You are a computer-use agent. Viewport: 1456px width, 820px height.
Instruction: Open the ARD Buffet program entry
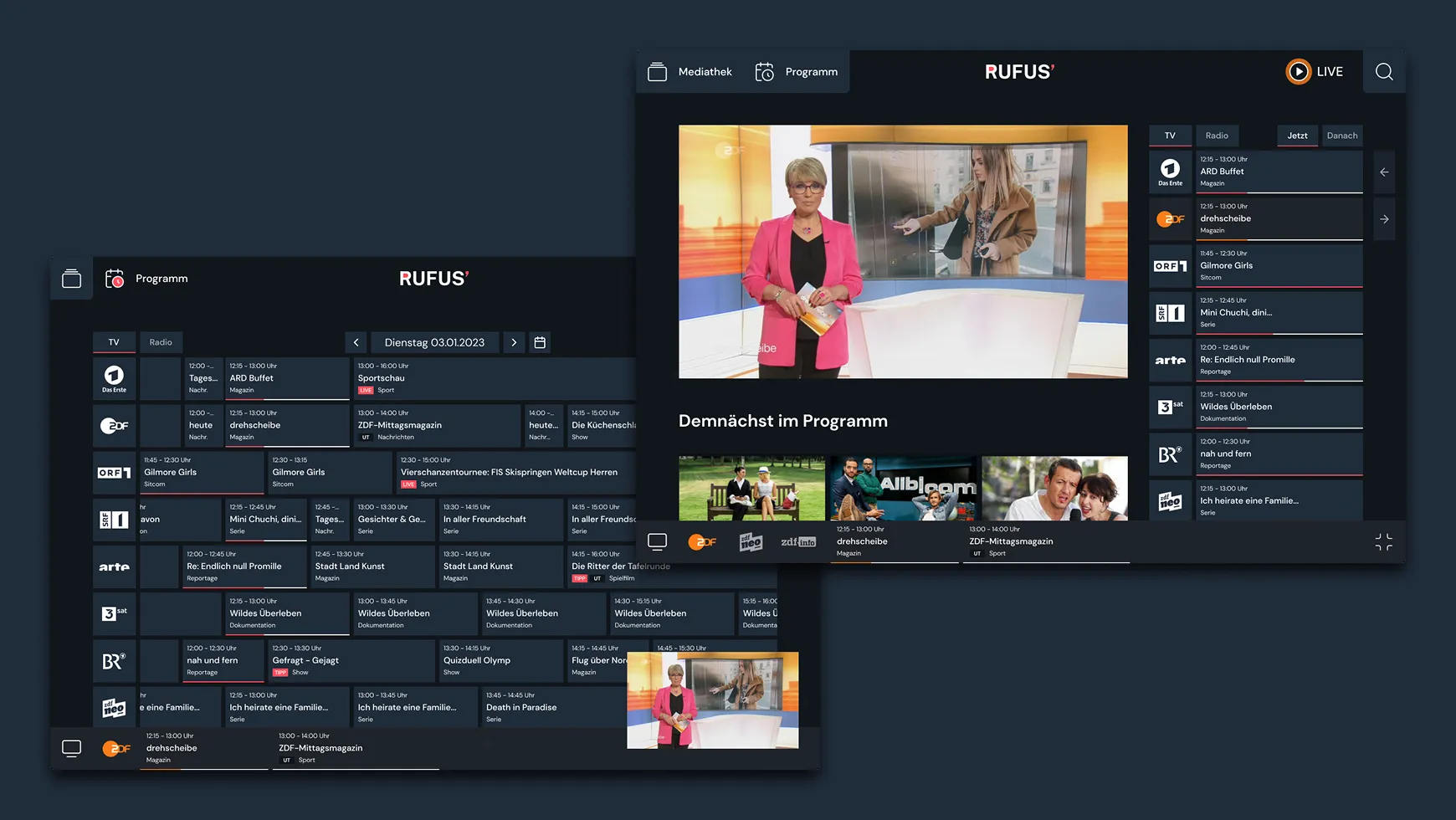[x=1279, y=172]
